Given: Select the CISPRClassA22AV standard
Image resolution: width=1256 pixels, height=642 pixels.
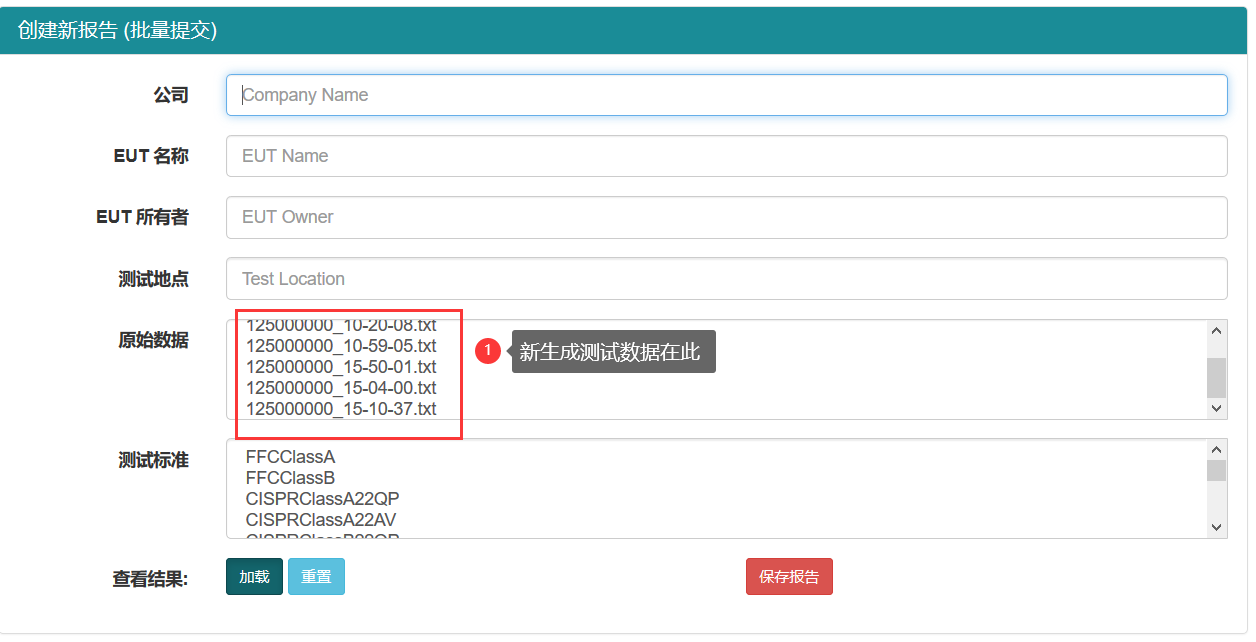Looking at the screenshot, I should coord(321,519).
